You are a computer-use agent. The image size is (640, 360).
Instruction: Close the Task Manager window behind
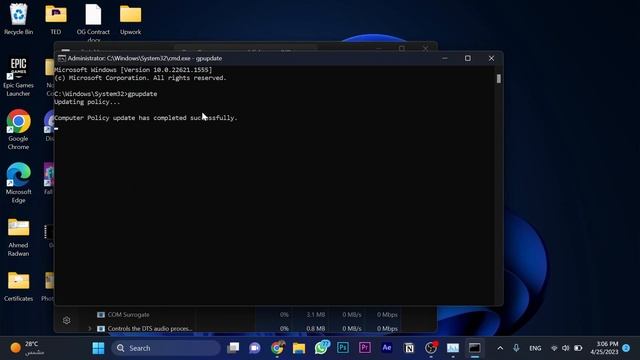pos(426,48)
